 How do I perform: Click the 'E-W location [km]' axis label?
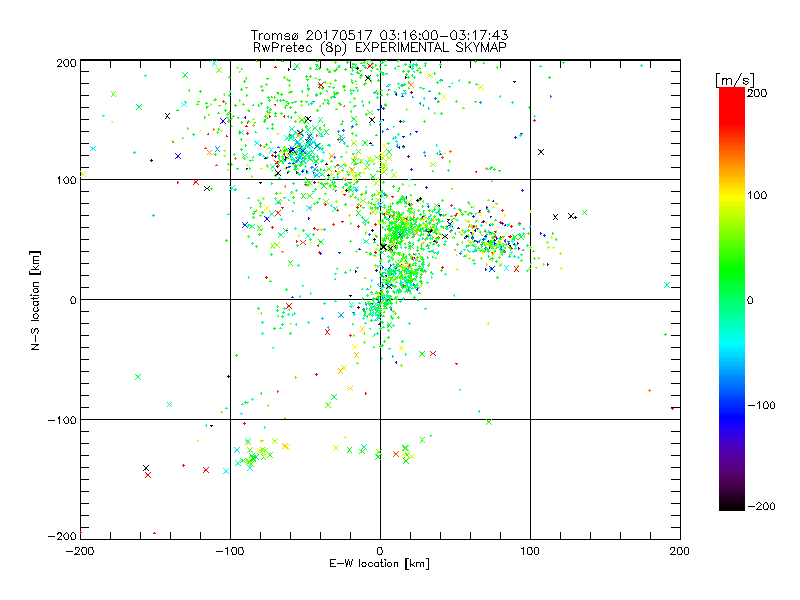379,564
